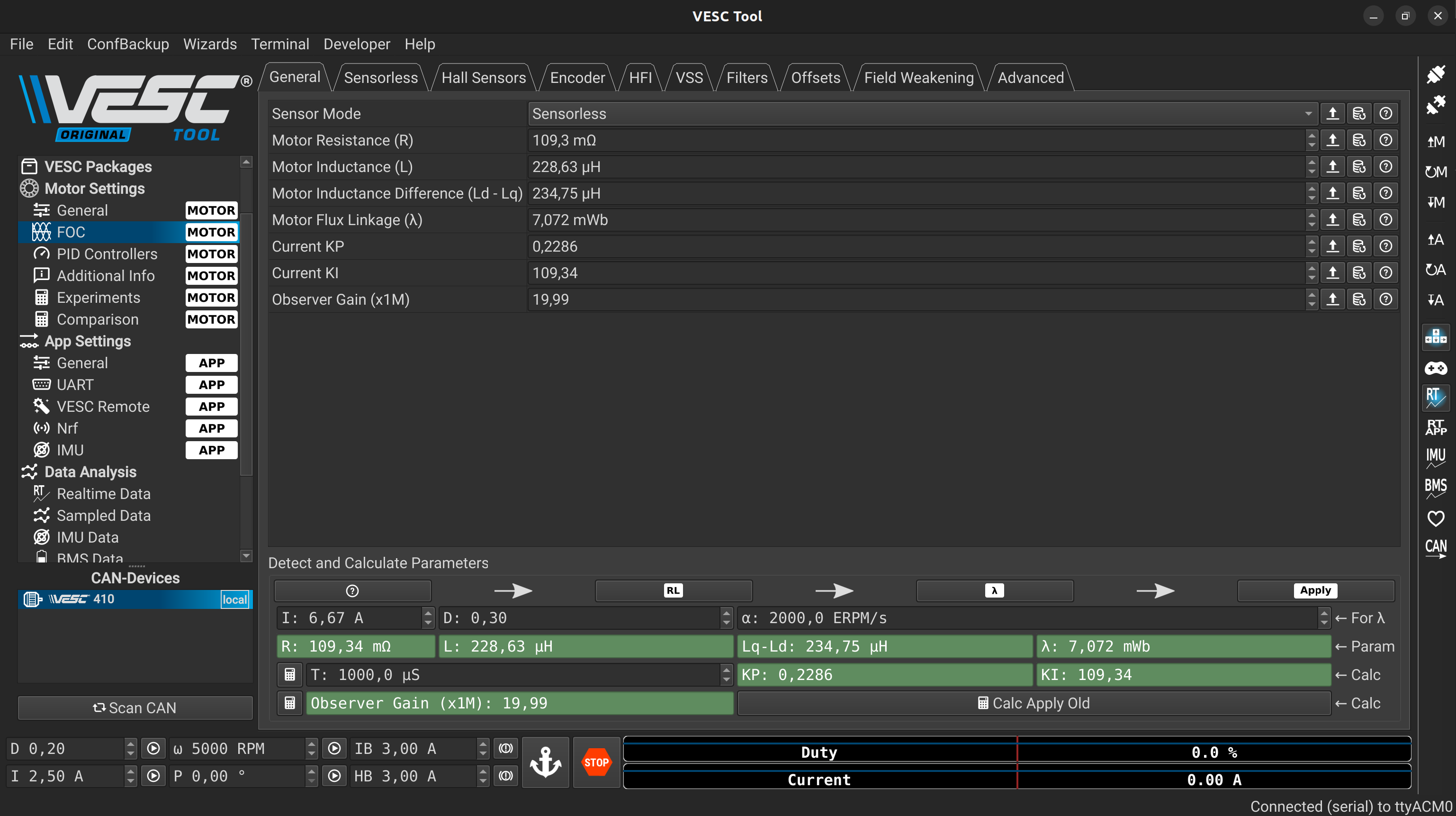Click the disconnect plug icon in right toolbar
This screenshot has width=1456, height=816.
point(1435,105)
